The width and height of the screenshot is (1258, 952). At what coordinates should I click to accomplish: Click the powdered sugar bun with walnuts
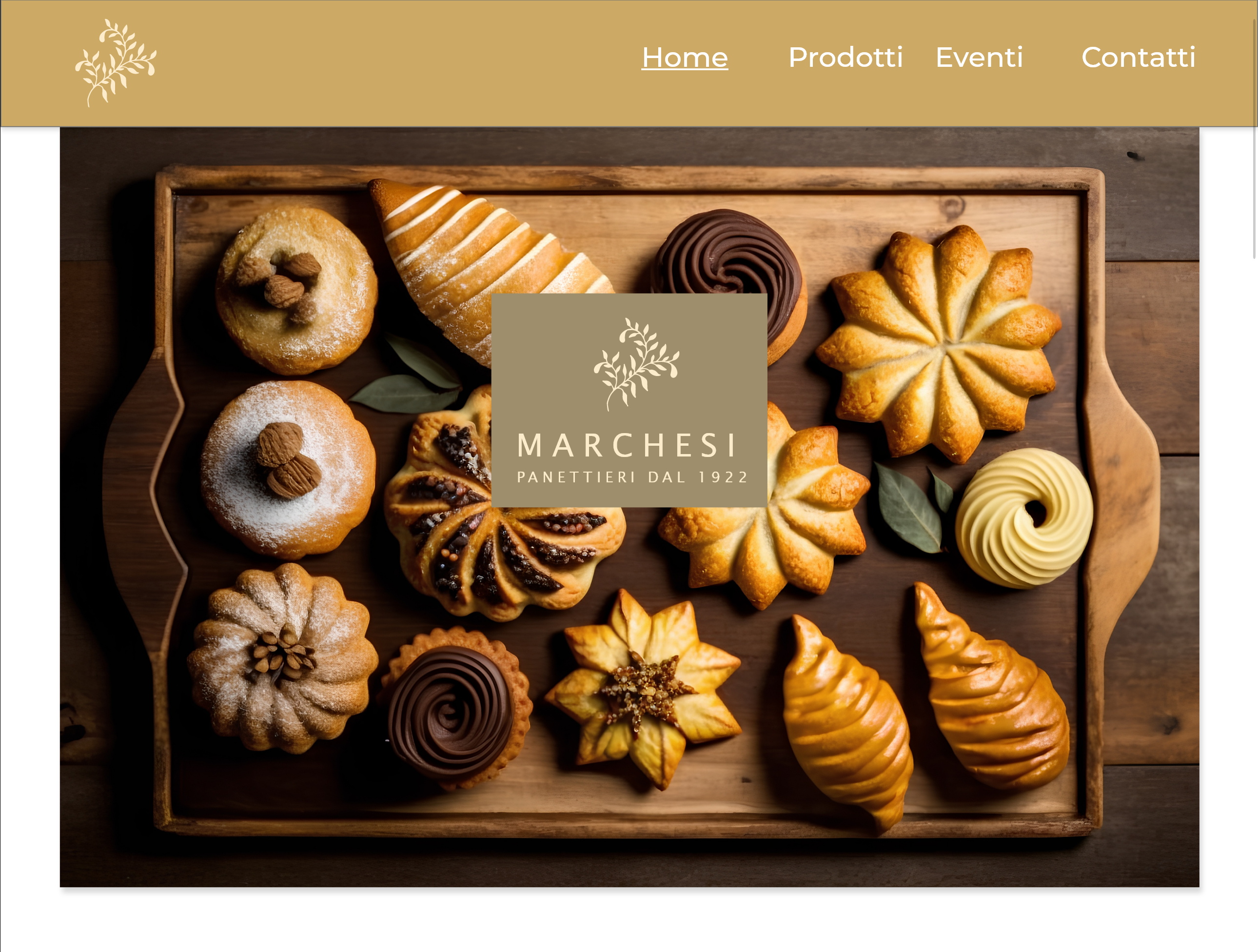click(288, 470)
